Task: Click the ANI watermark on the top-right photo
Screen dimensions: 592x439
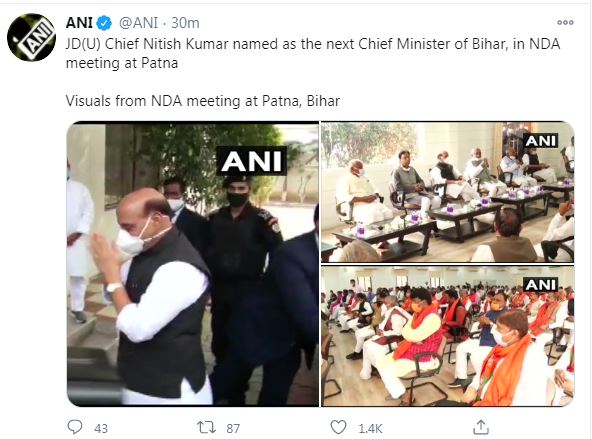Action: (x=541, y=141)
